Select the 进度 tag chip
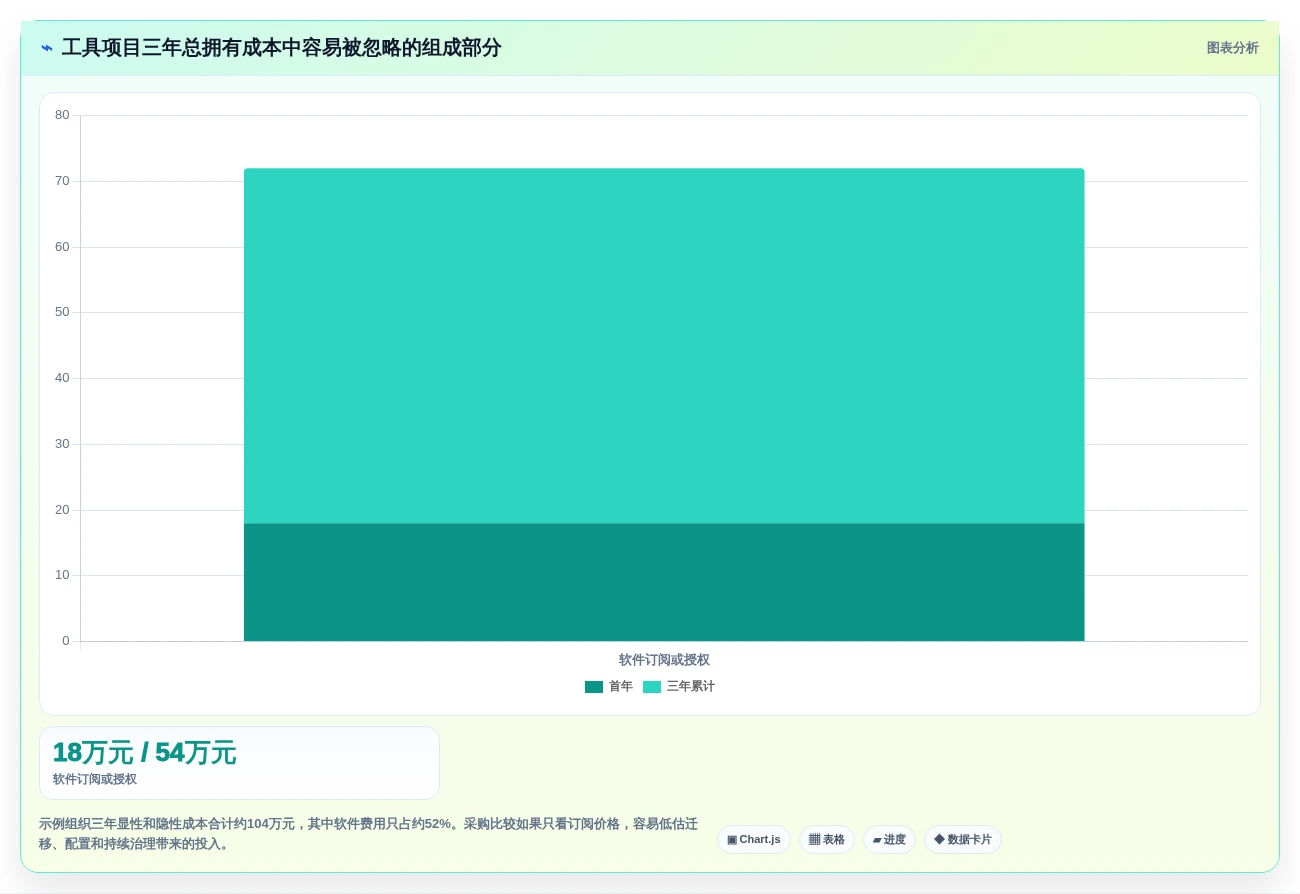Viewport: 1300px width, 894px height. click(889, 840)
